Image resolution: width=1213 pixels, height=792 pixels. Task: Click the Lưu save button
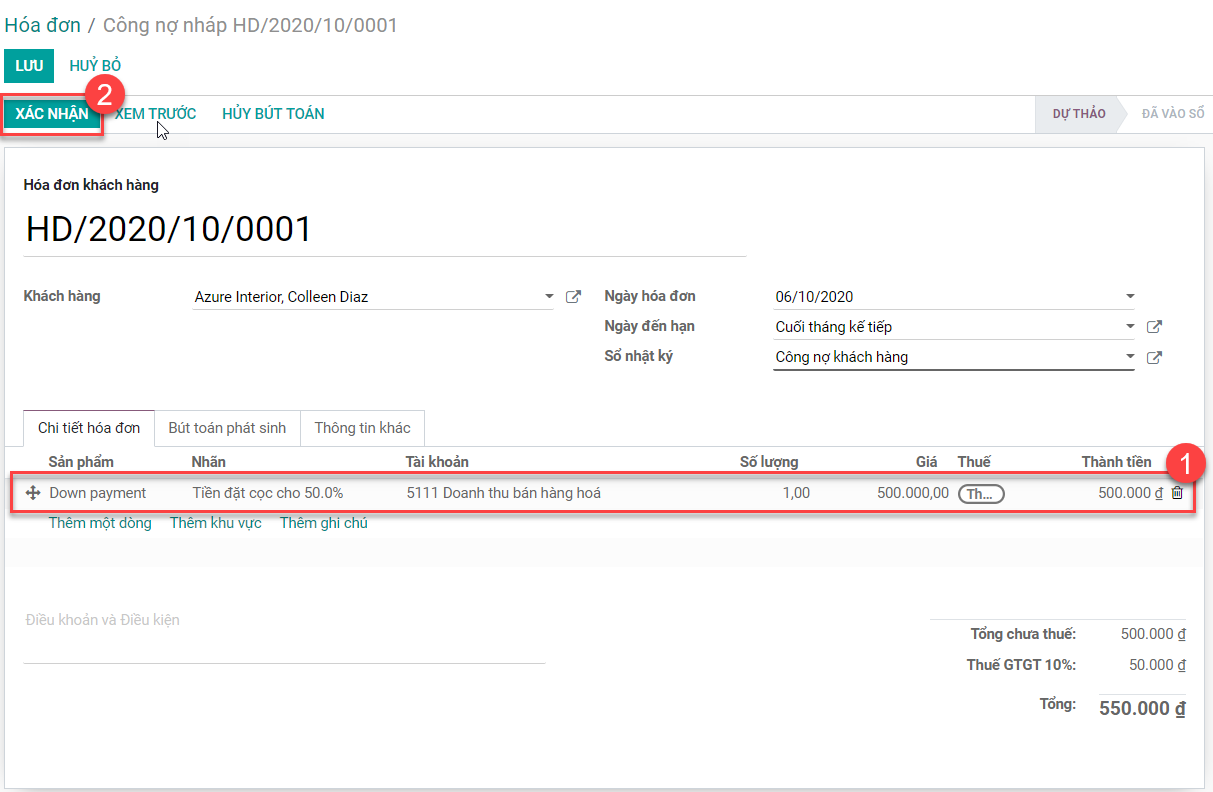pyautogui.click(x=29, y=66)
